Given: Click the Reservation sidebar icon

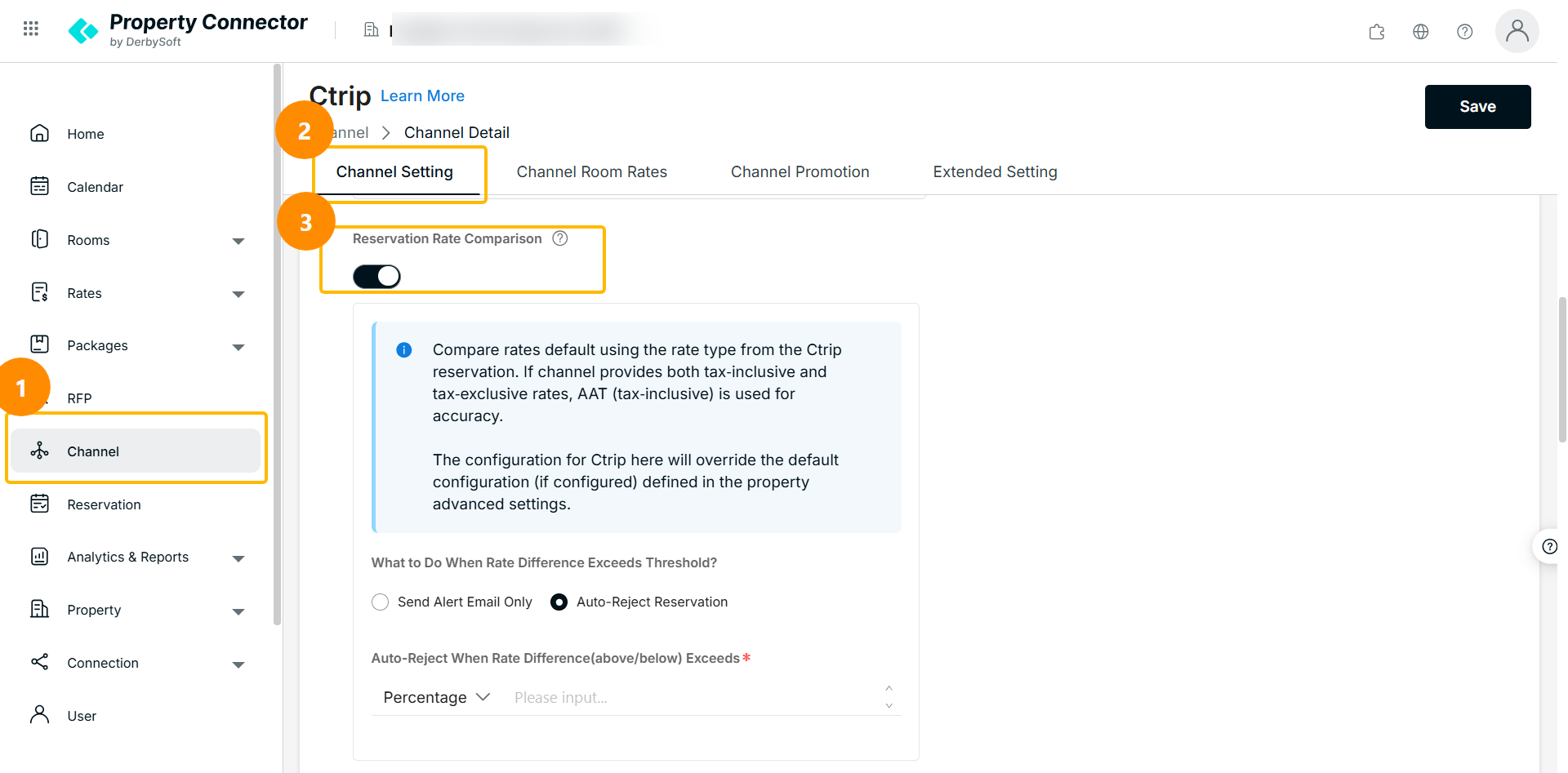Looking at the screenshot, I should 39,504.
